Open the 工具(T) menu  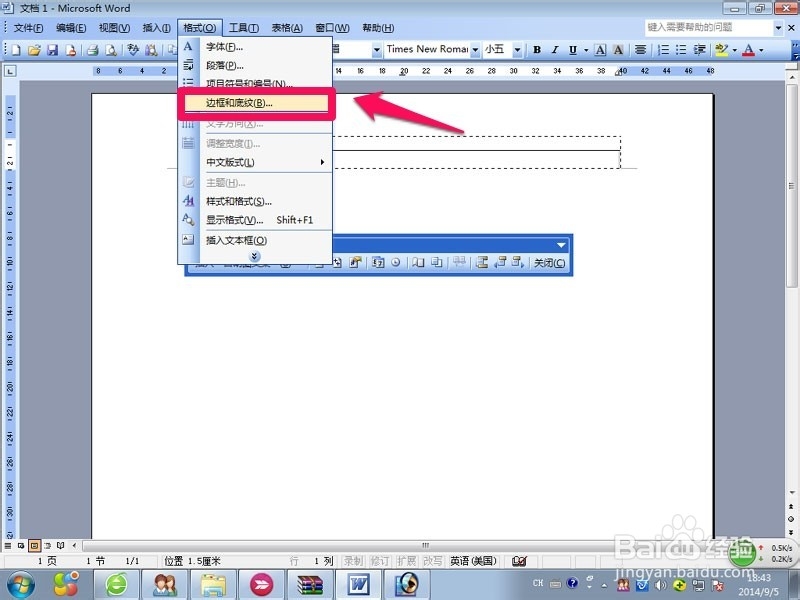(x=243, y=28)
